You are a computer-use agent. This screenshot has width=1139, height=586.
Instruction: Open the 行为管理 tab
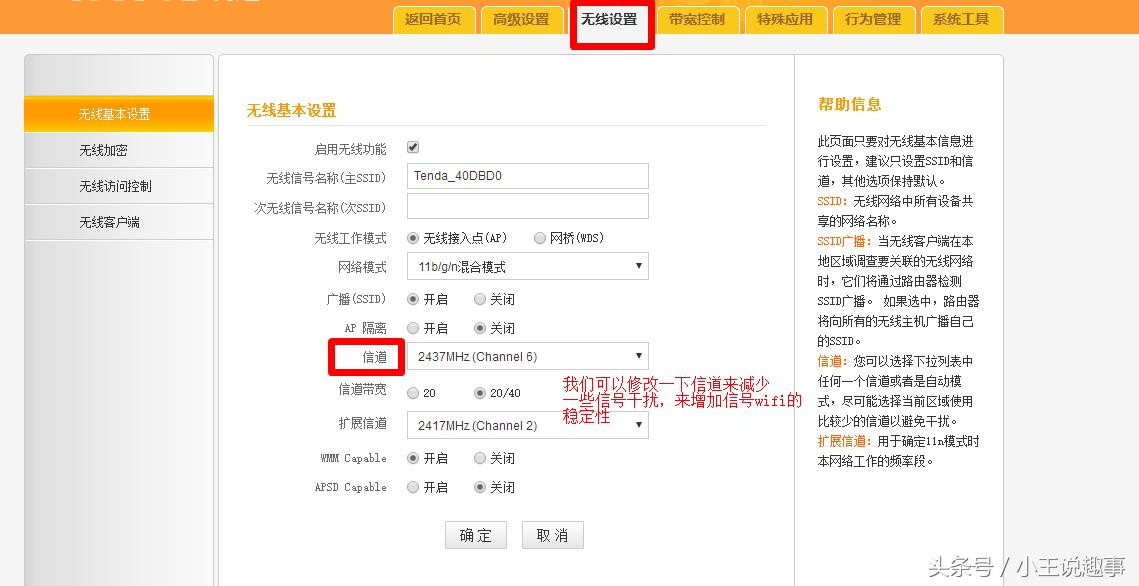pyautogui.click(x=874, y=18)
